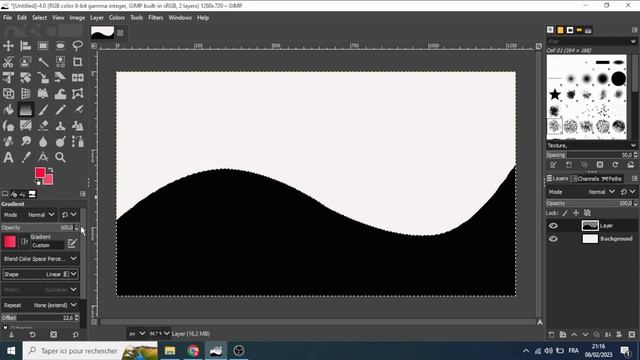Select the Eraser tool
The height and width of the screenshot is (360, 640).
(x=43, y=125)
